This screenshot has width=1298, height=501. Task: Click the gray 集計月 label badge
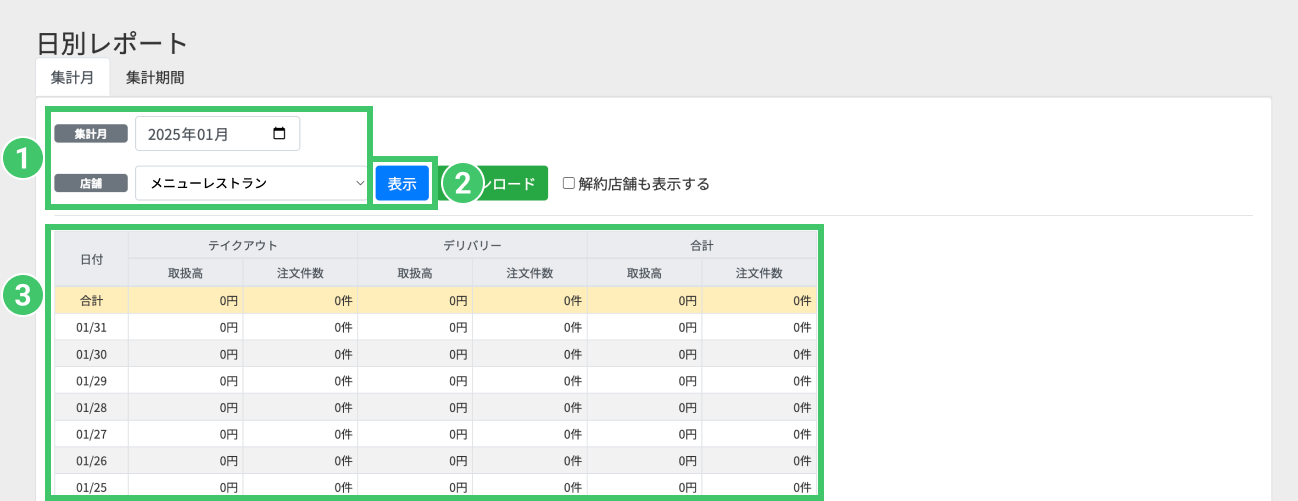(x=91, y=133)
